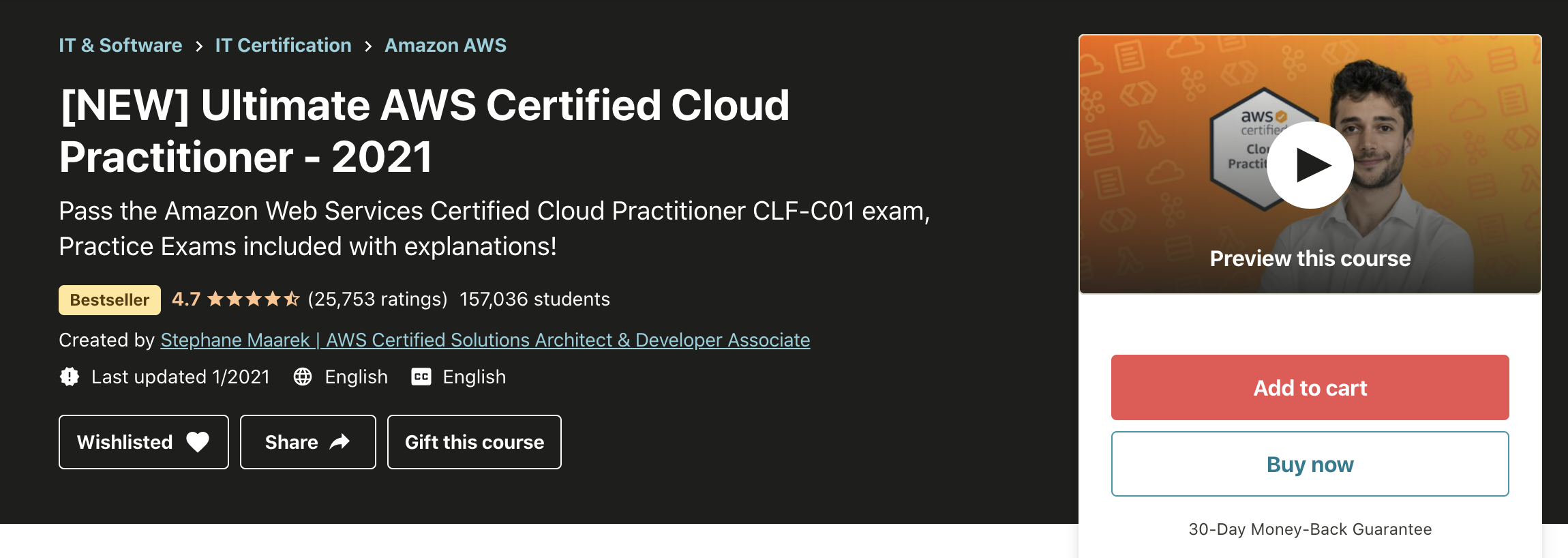
Task: Click the Buy now button
Action: pos(1310,464)
